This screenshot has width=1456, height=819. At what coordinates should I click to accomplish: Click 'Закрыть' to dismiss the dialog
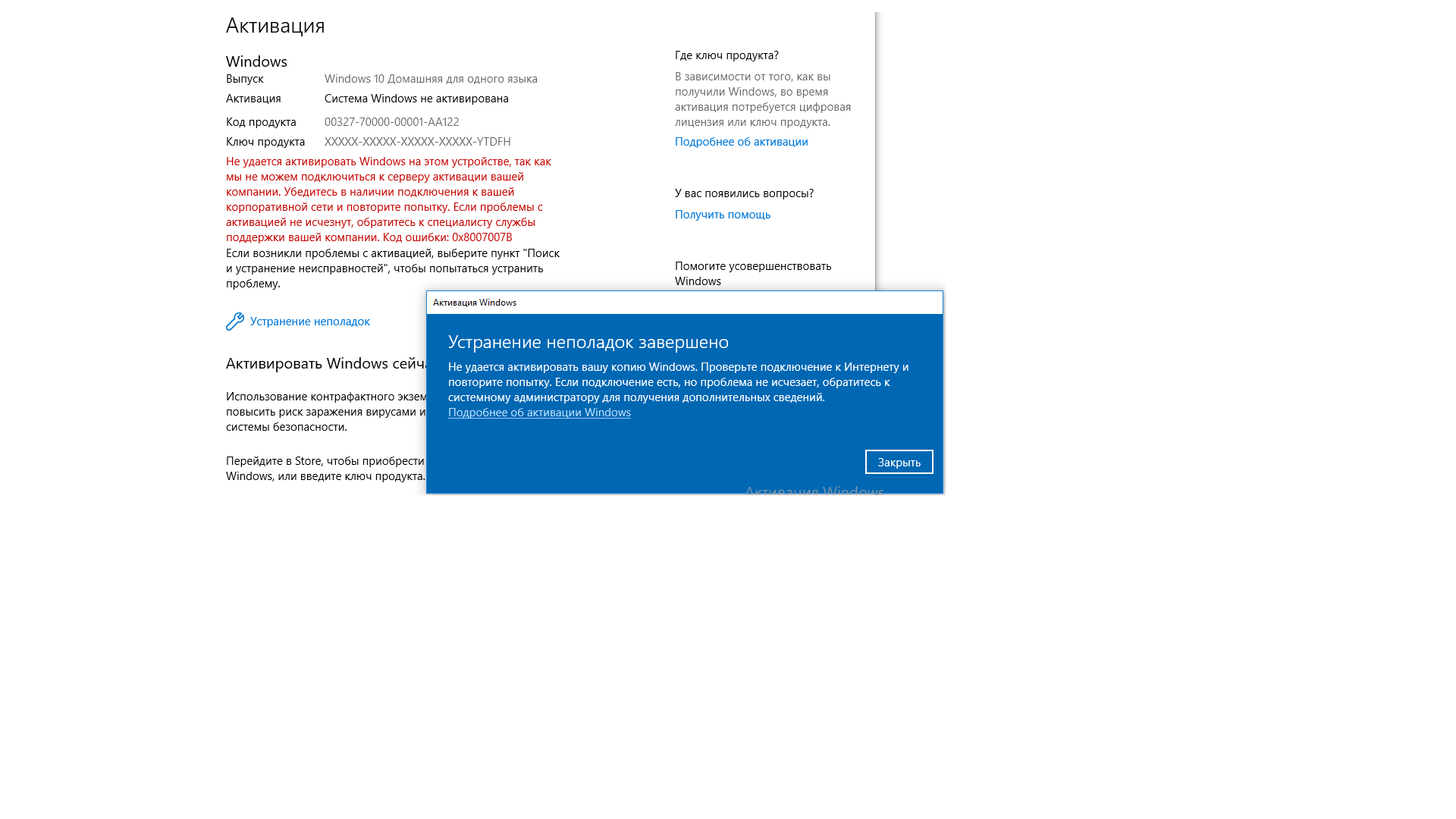point(898,461)
